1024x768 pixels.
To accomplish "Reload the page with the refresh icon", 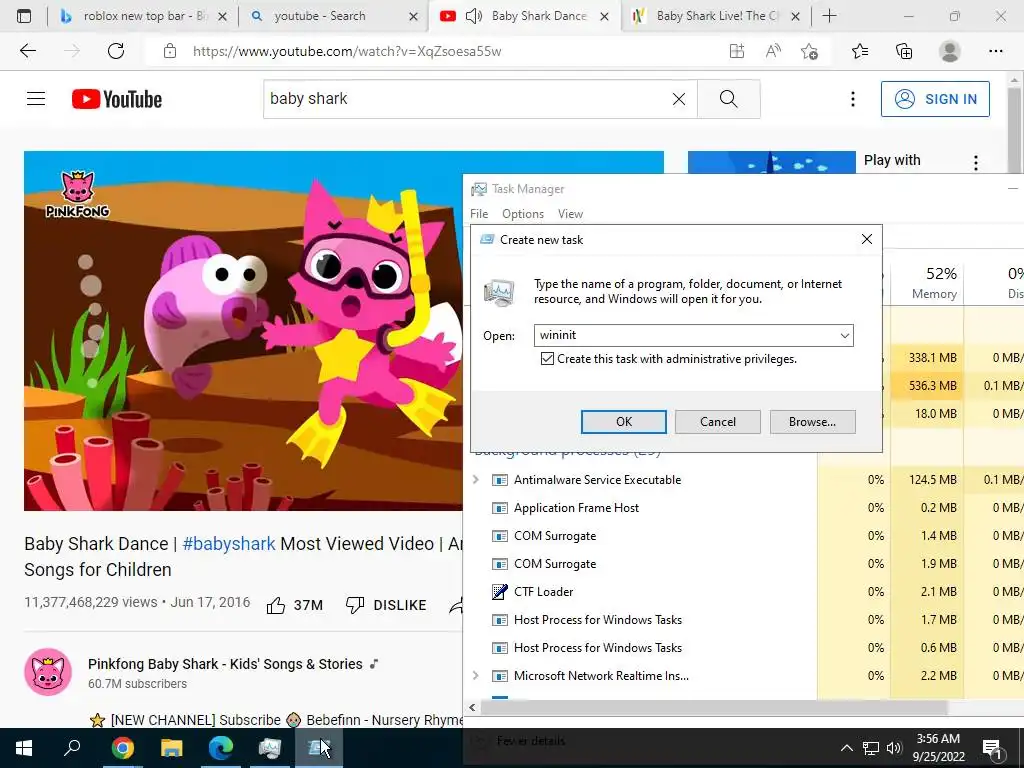I will (116, 51).
